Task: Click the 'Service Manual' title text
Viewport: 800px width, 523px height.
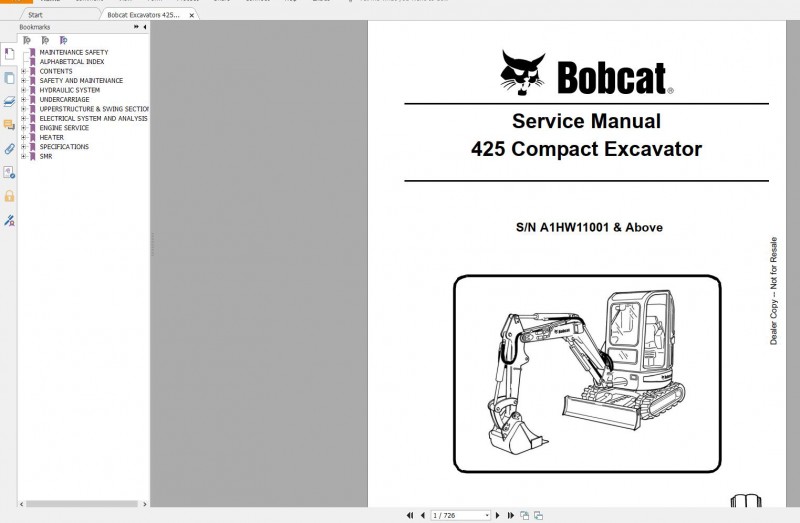Action: [x=586, y=121]
